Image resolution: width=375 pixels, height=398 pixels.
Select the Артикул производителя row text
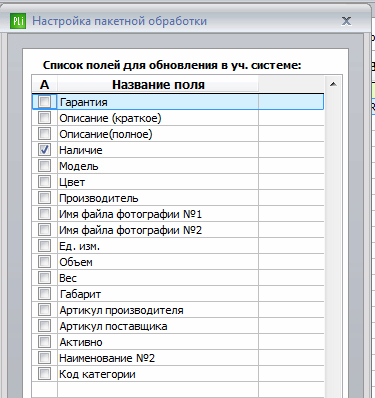point(121,310)
